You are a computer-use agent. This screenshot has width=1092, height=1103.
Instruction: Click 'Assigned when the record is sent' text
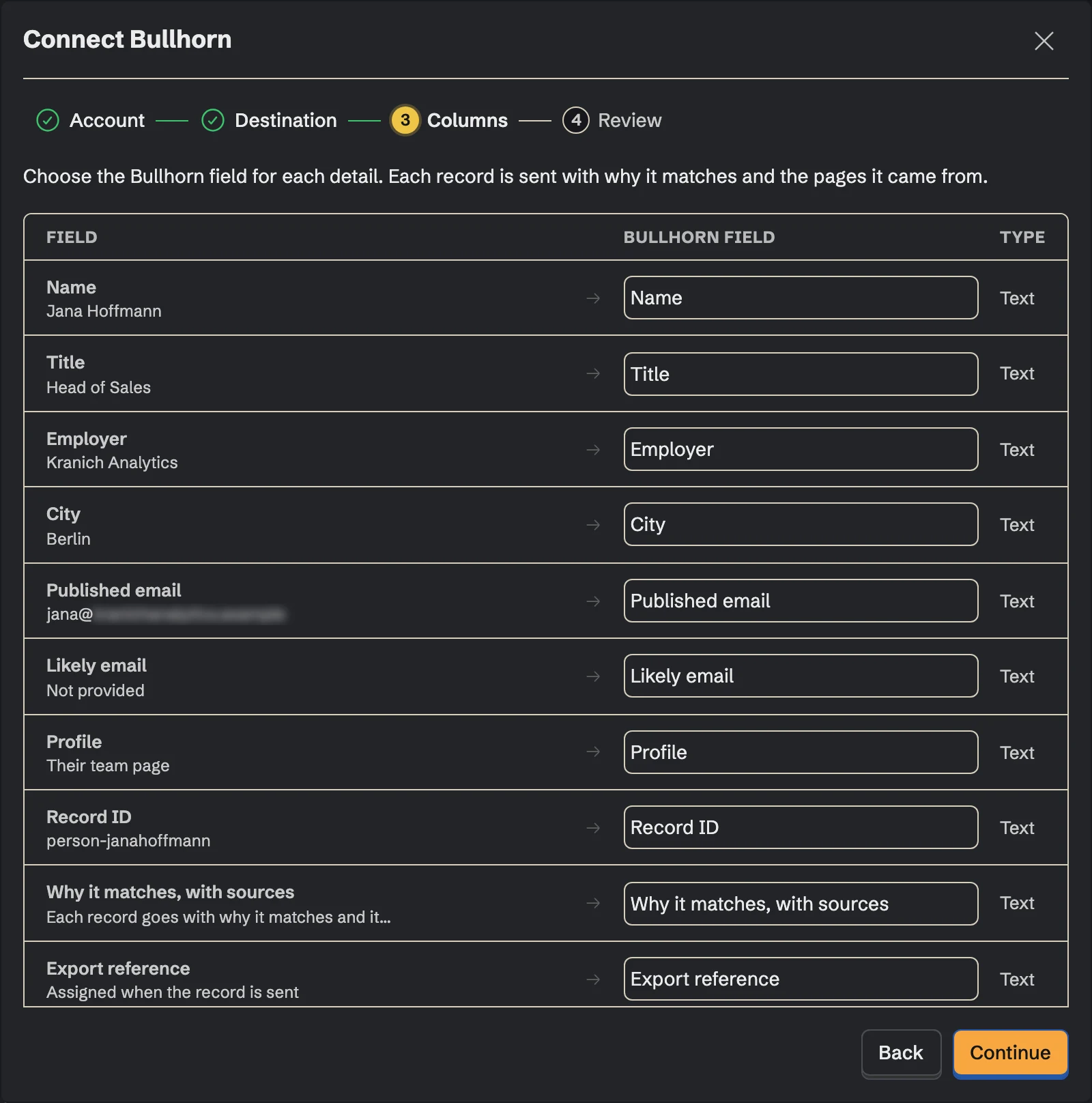click(x=173, y=992)
